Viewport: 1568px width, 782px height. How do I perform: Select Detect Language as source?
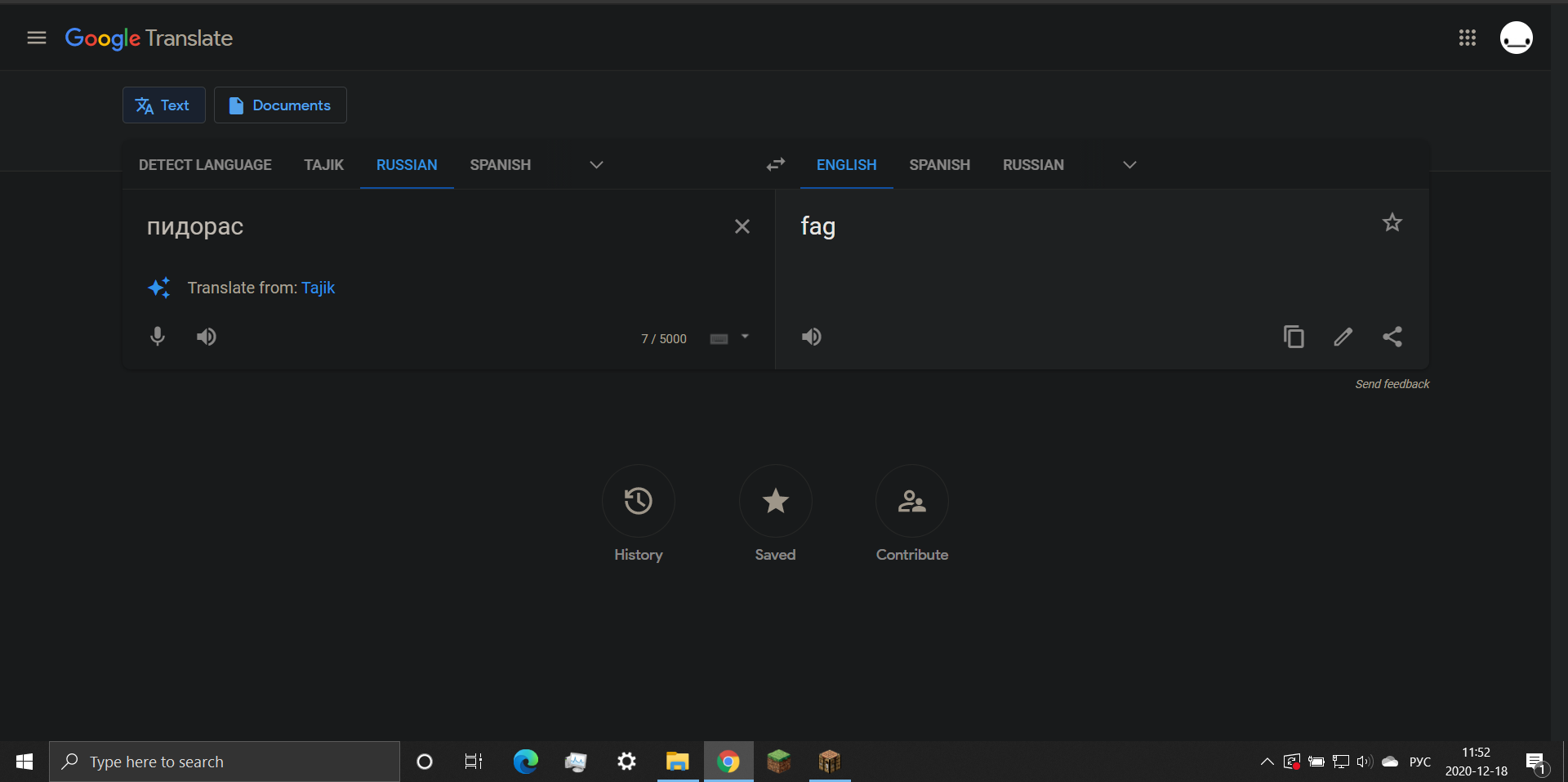(x=205, y=165)
